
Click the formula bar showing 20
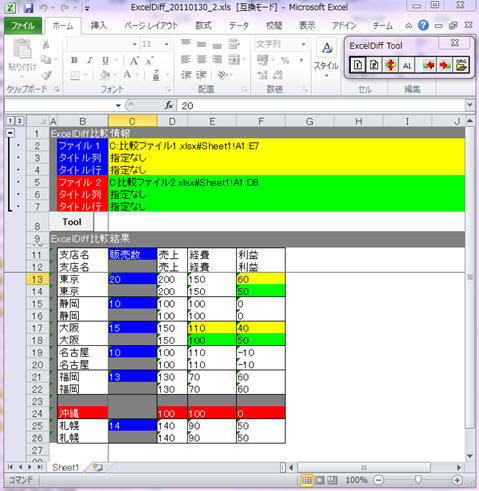[x=321, y=106]
